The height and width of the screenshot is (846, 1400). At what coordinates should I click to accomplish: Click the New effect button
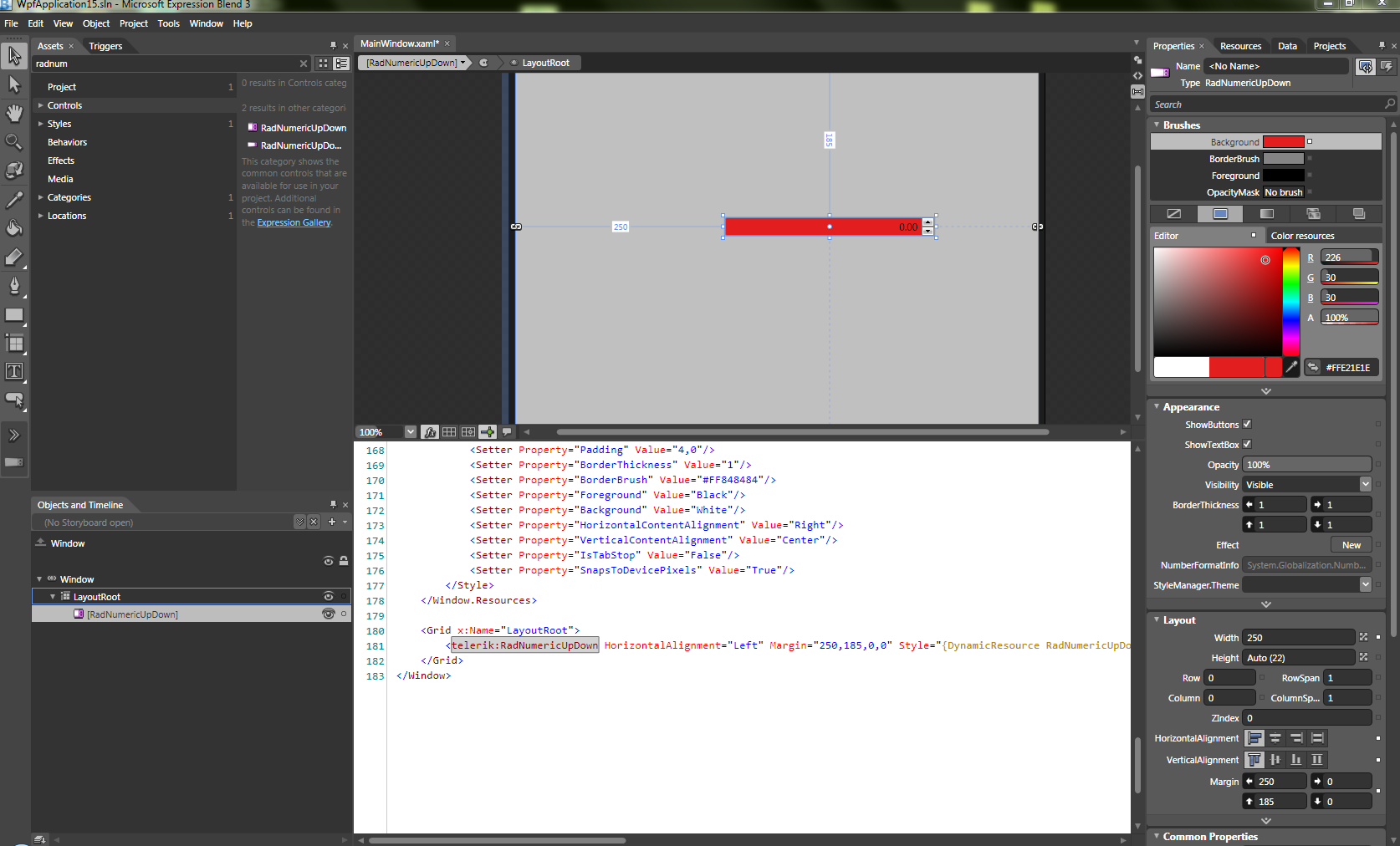(x=1351, y=545)
